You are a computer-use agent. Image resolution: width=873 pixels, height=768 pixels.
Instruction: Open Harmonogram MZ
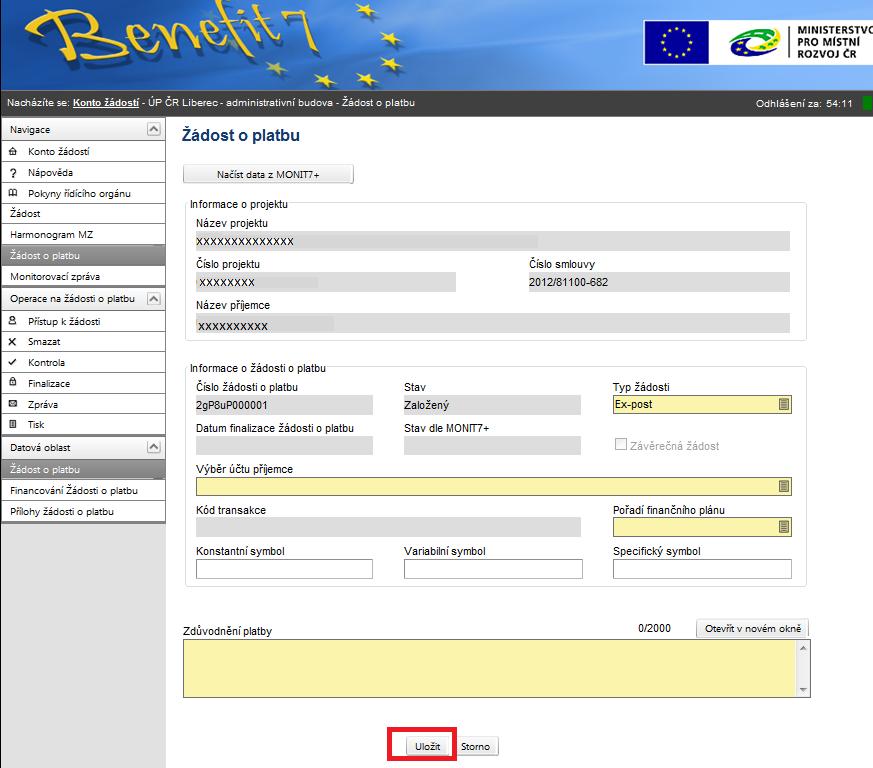84,234
